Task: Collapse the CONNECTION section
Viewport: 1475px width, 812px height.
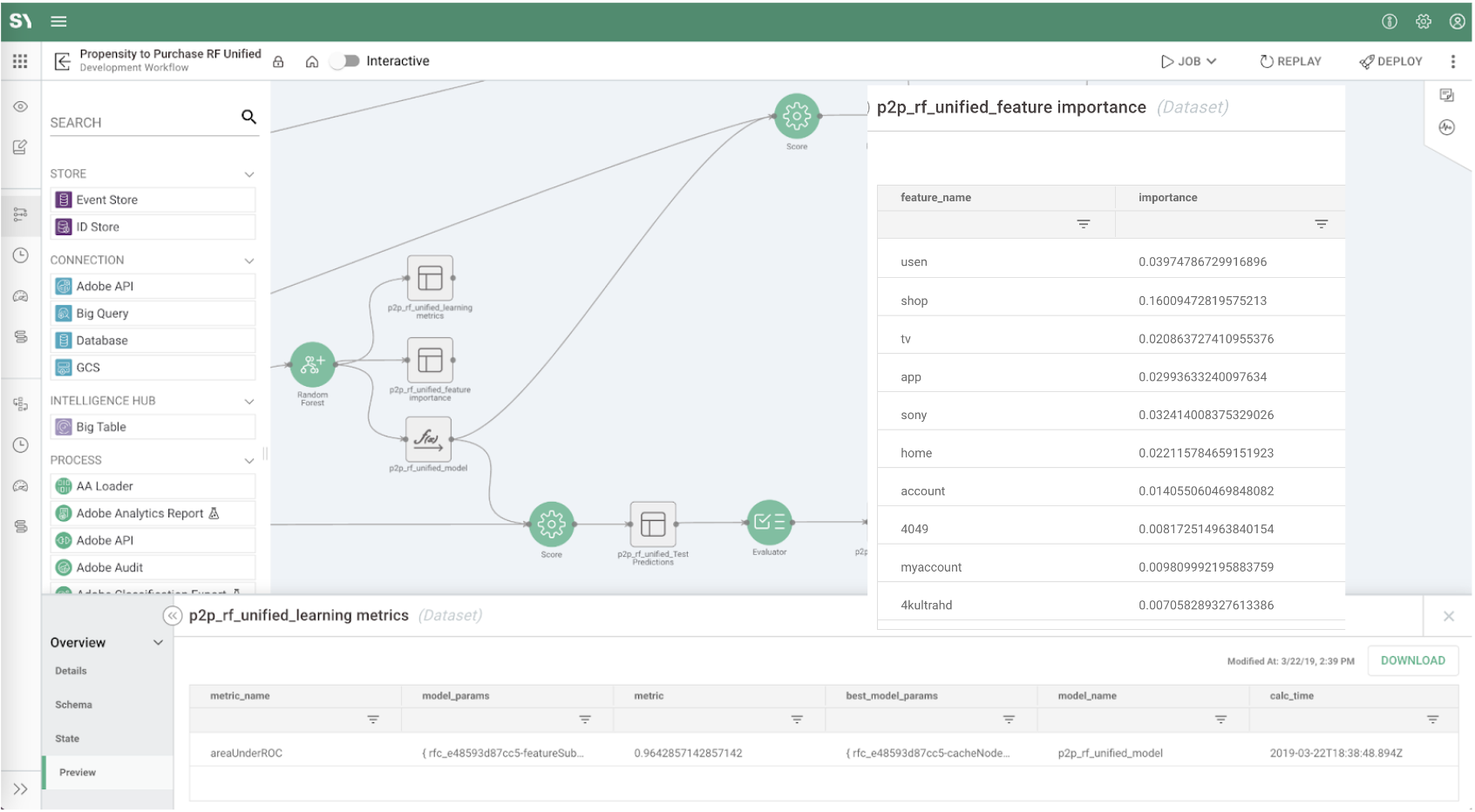Action: 249,261
